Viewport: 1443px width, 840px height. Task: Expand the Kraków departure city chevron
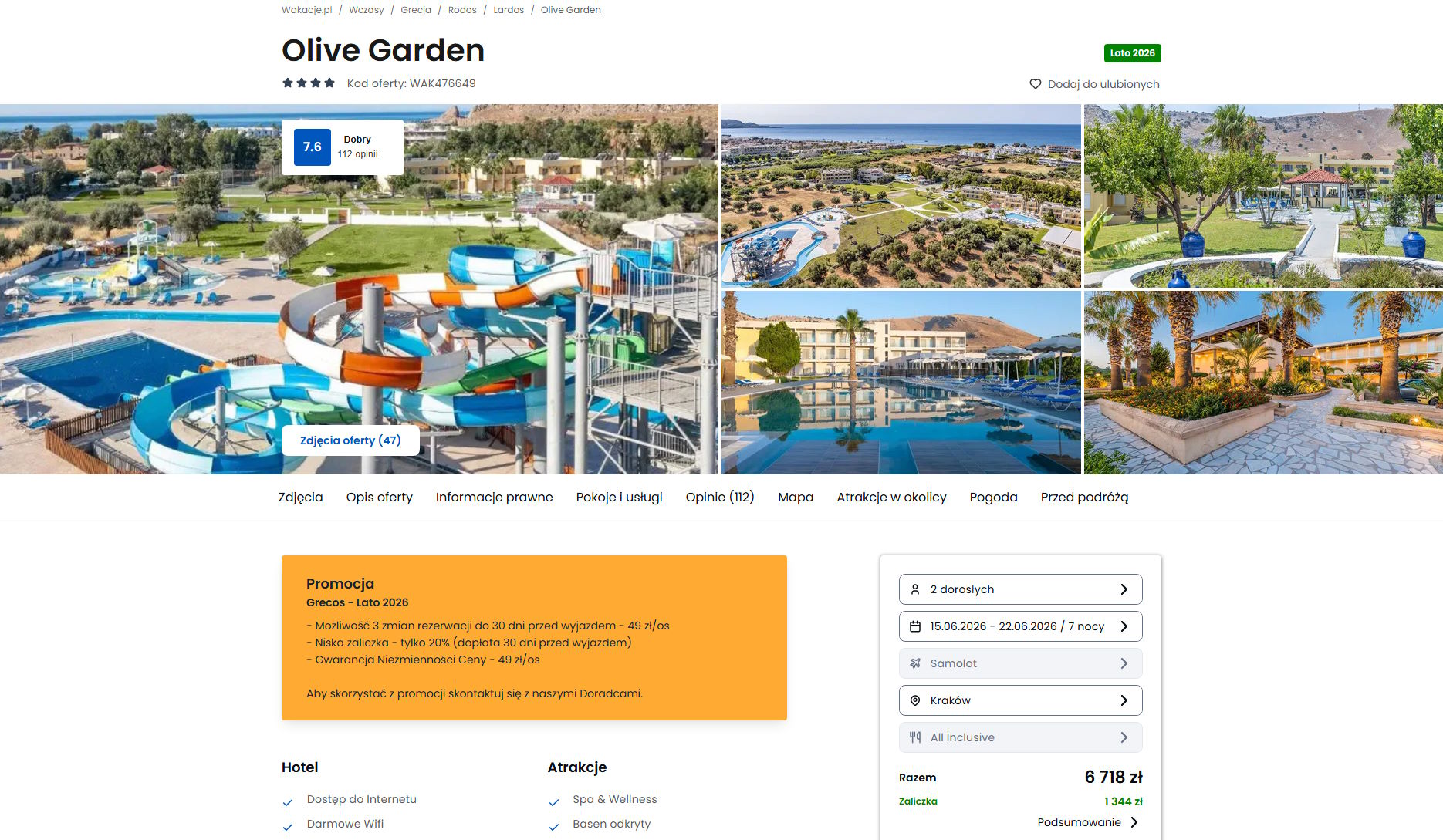[1124, 700]
